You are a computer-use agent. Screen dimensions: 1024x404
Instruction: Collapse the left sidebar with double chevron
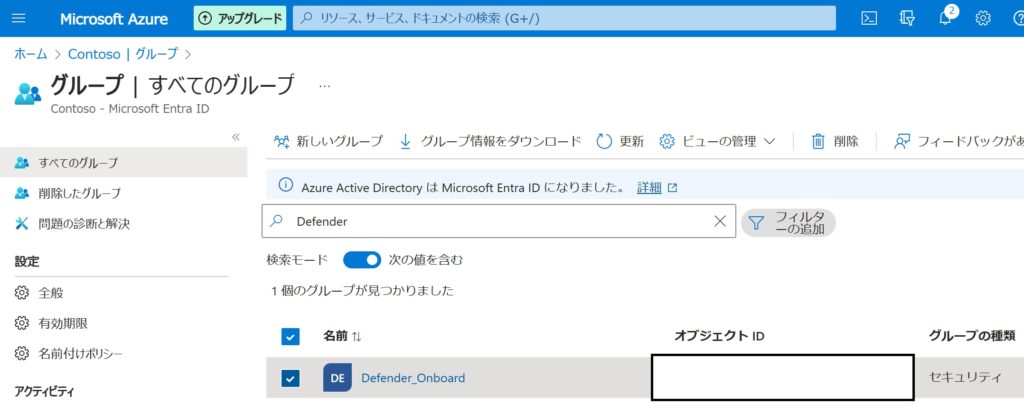236,137
